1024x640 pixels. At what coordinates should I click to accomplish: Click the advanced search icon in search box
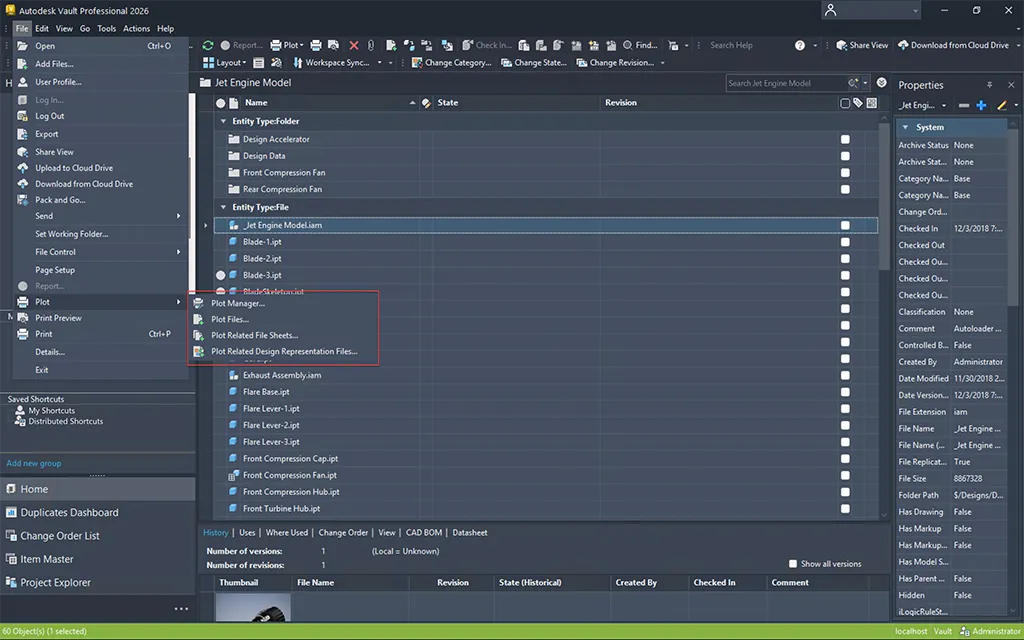(853, 83)
